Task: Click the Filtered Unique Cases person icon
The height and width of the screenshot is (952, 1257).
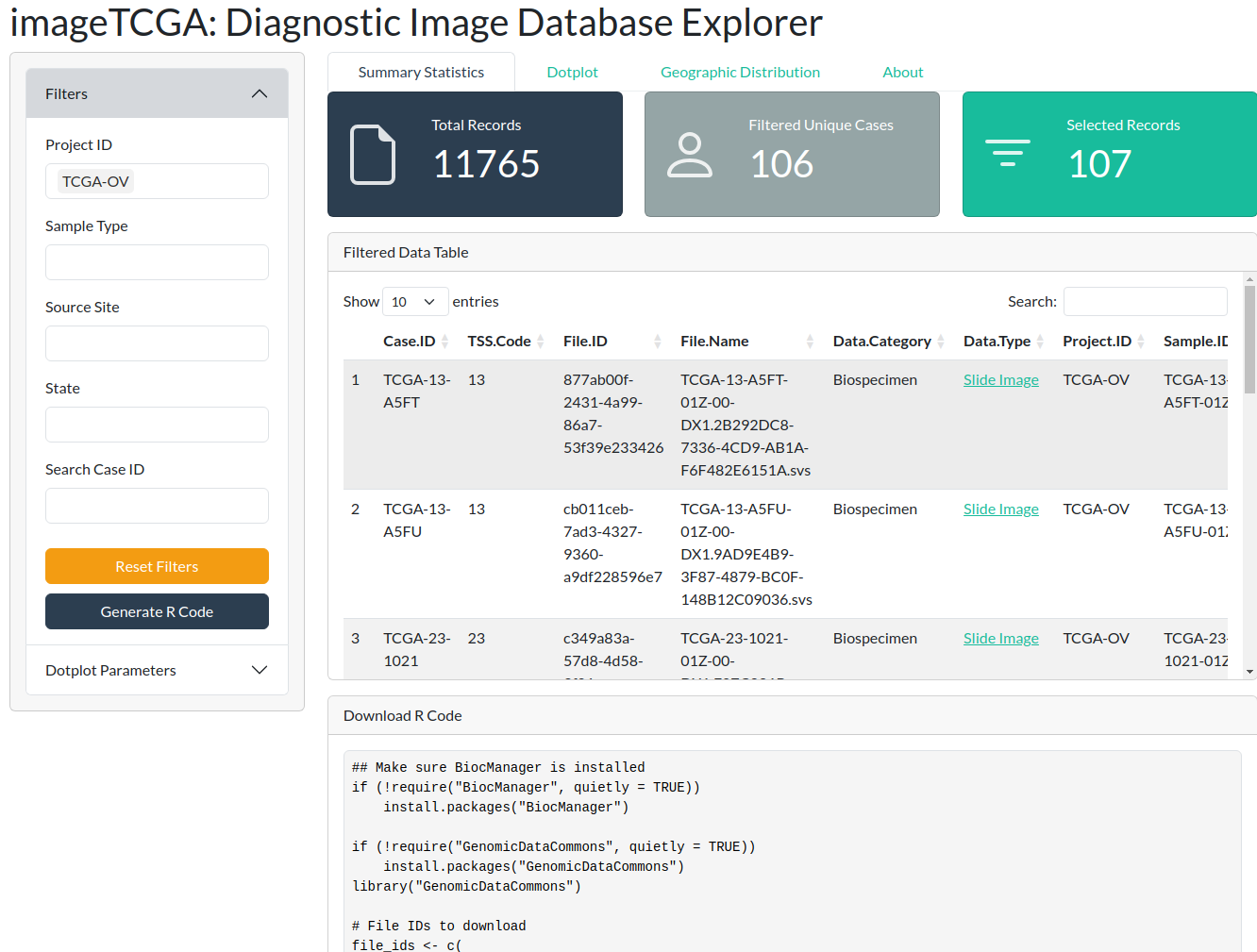Action: coord(690,155)
